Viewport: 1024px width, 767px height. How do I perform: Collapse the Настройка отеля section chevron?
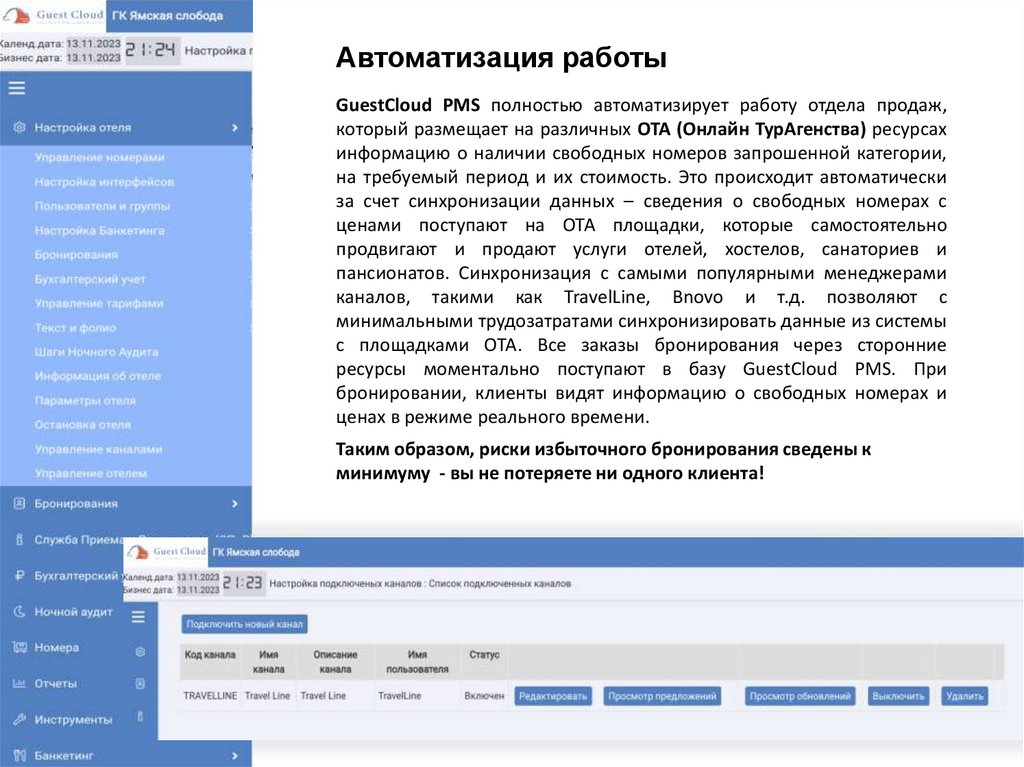tap(235, 128)
